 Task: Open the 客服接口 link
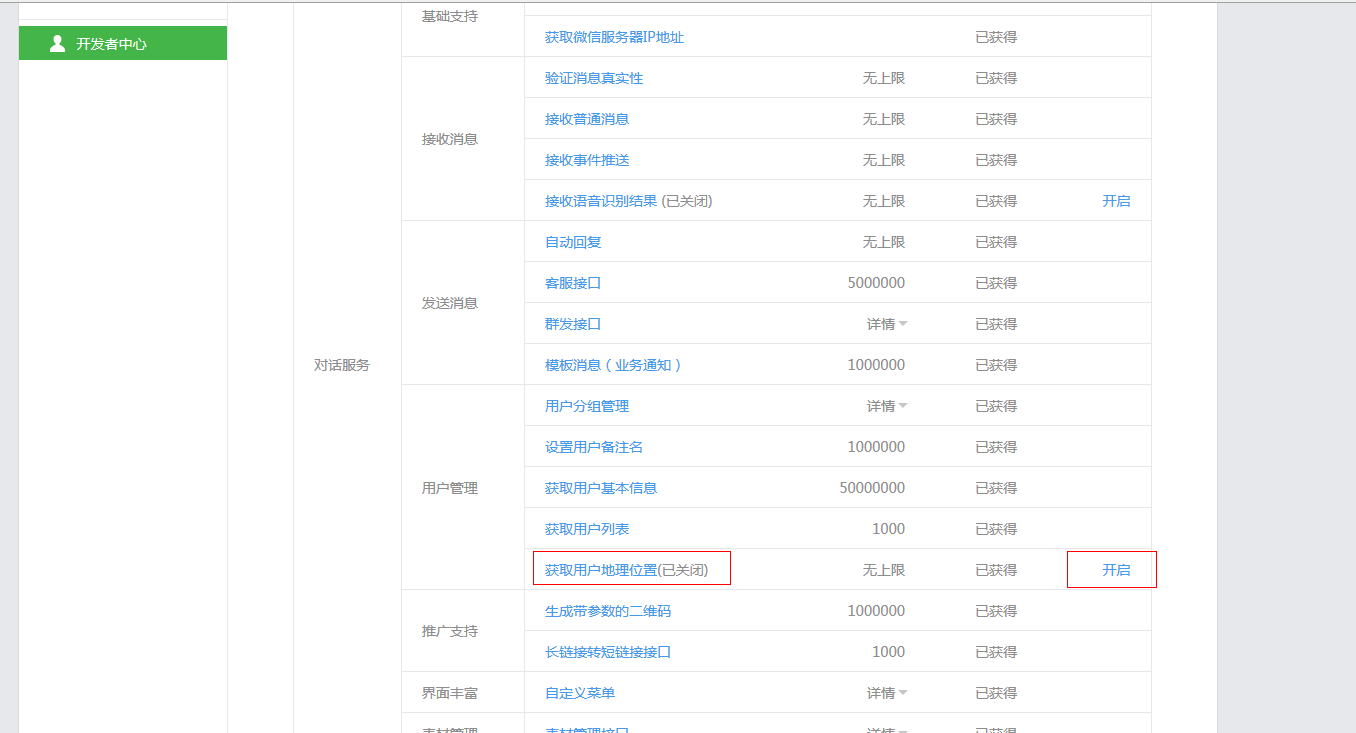coord(571,282)
